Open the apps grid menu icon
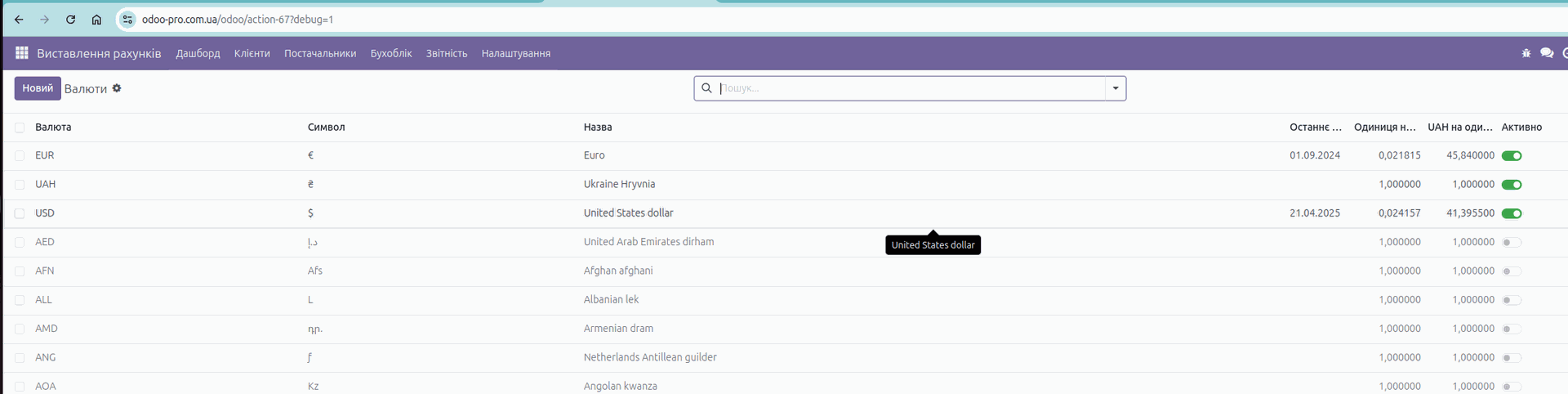 click(x=22, y=53)
